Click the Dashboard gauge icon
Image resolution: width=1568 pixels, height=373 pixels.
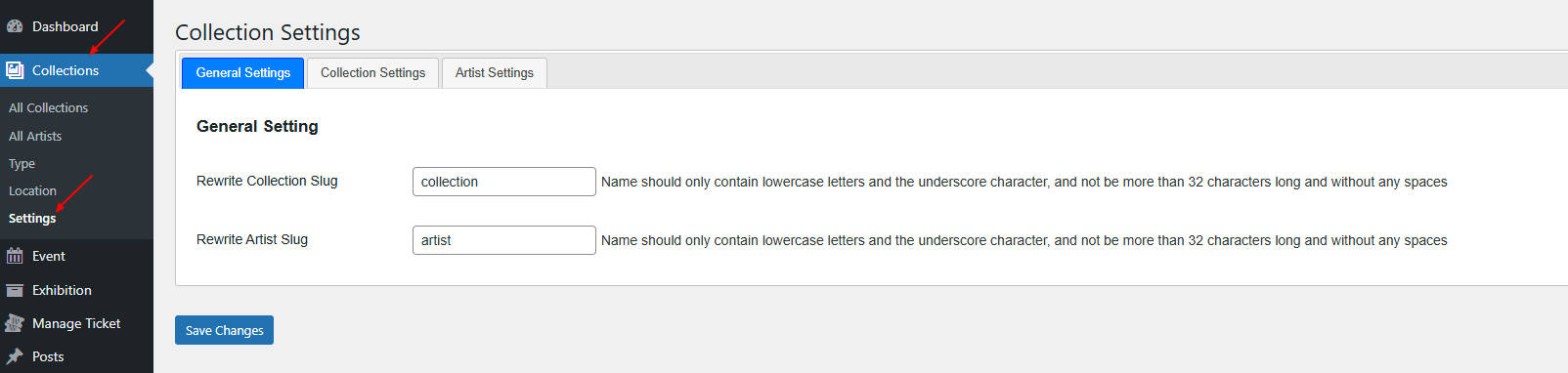[15, 26]
